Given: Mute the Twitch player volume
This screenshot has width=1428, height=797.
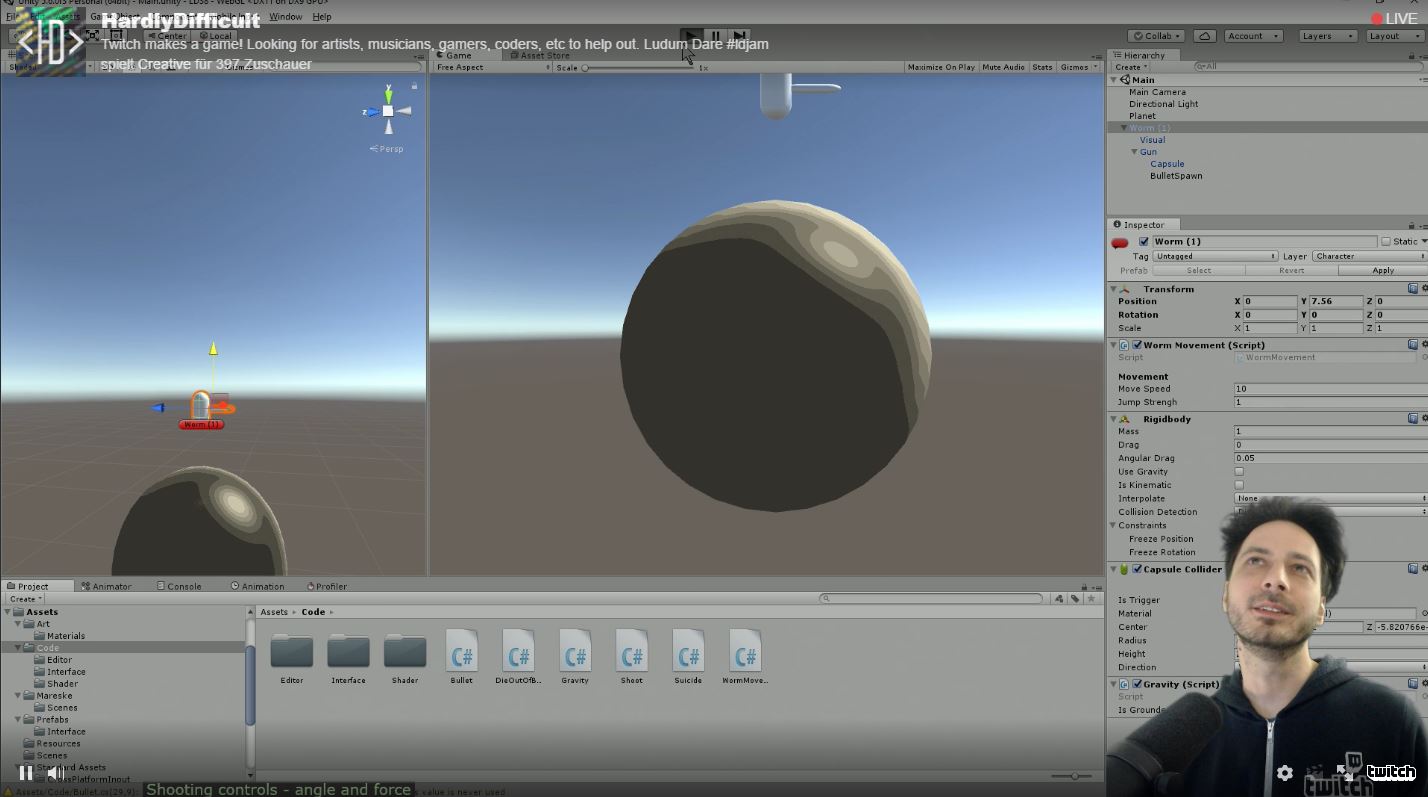Looking at the screenshot, I should [56, 772].
